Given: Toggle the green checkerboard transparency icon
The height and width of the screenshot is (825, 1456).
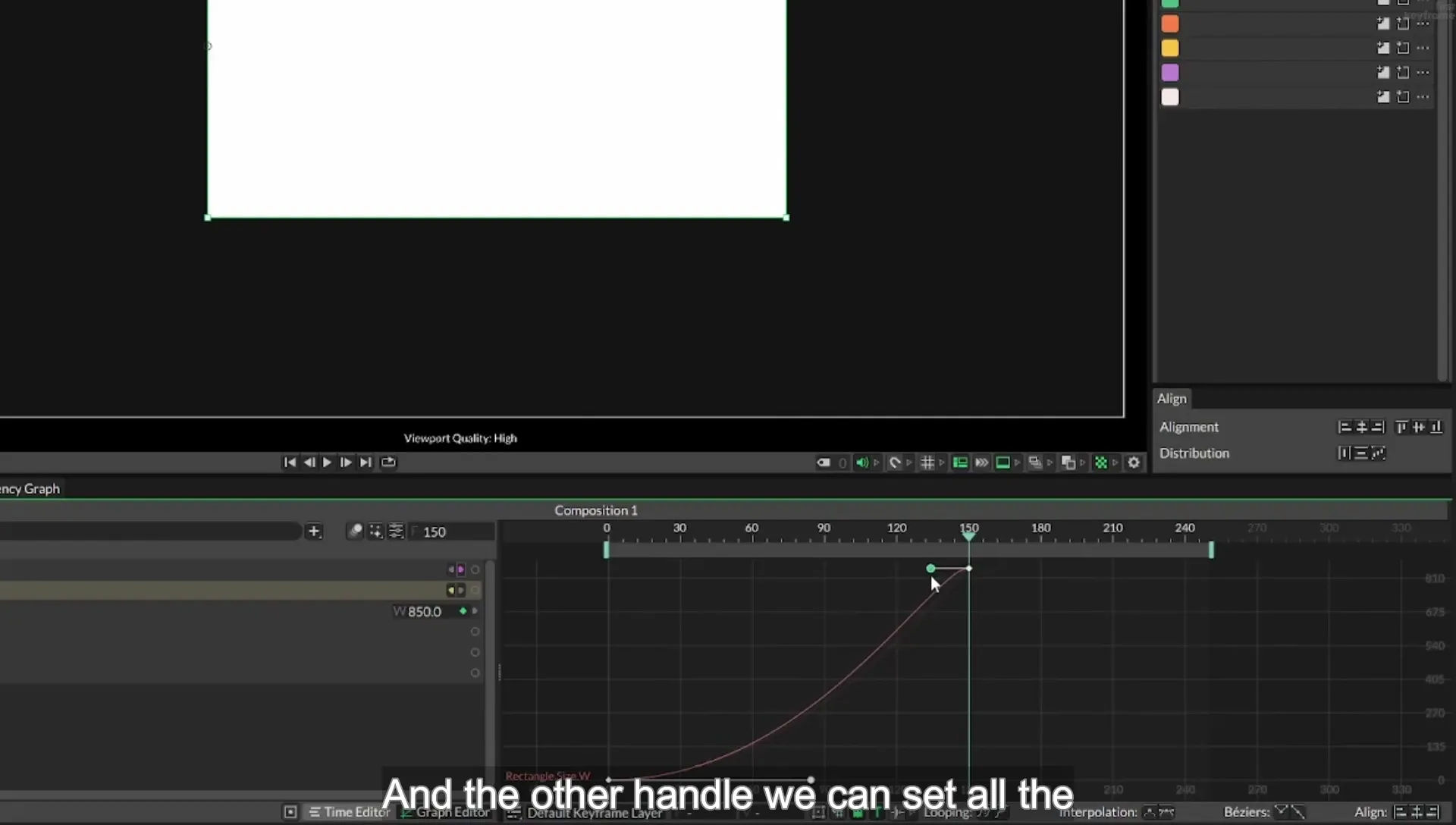Looking at the screenshot, I should pyautogui.click(x=1101, y=463).
